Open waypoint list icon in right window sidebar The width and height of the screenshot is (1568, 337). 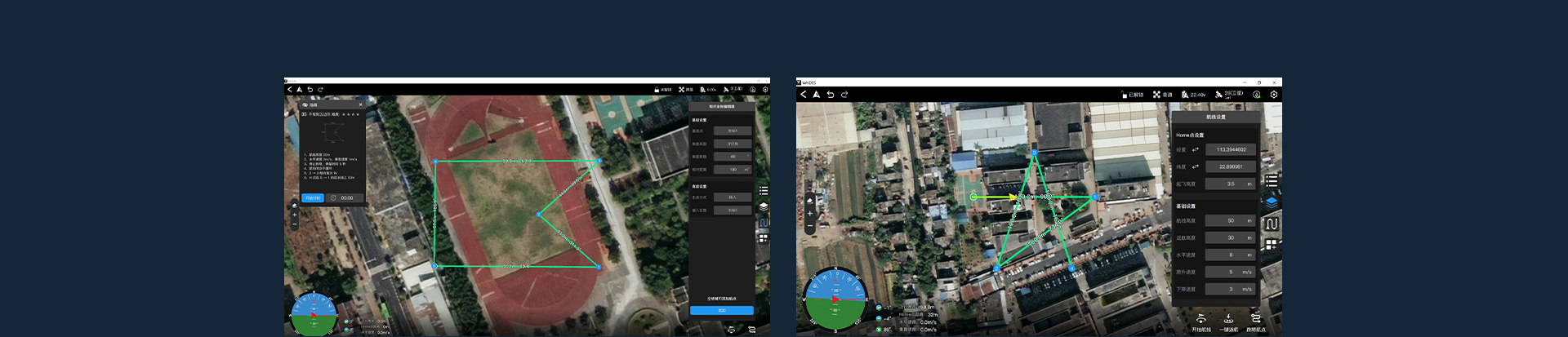[x=1272, y=181]
